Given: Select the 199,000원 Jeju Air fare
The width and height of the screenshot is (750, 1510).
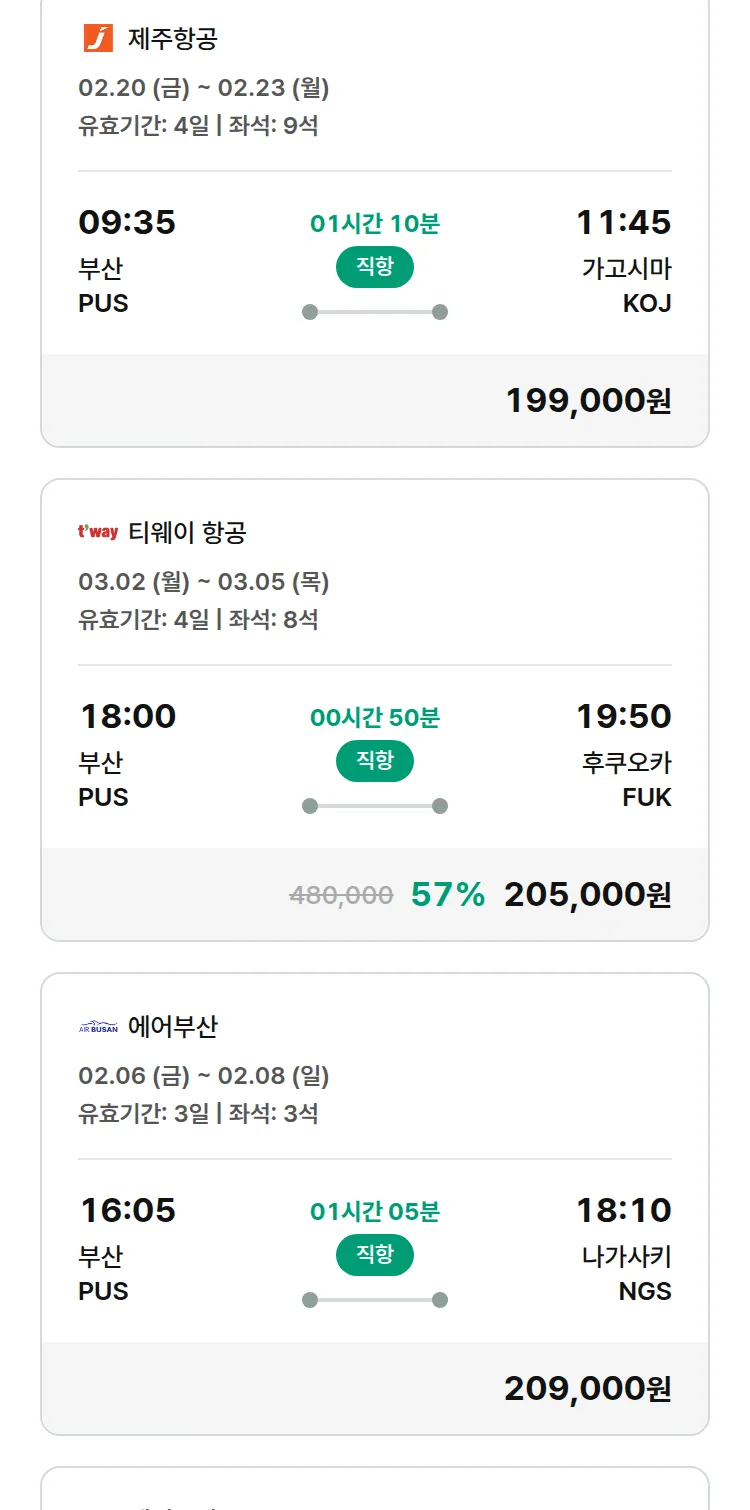Looking at the screenshot, I should (x=588, y=401).
